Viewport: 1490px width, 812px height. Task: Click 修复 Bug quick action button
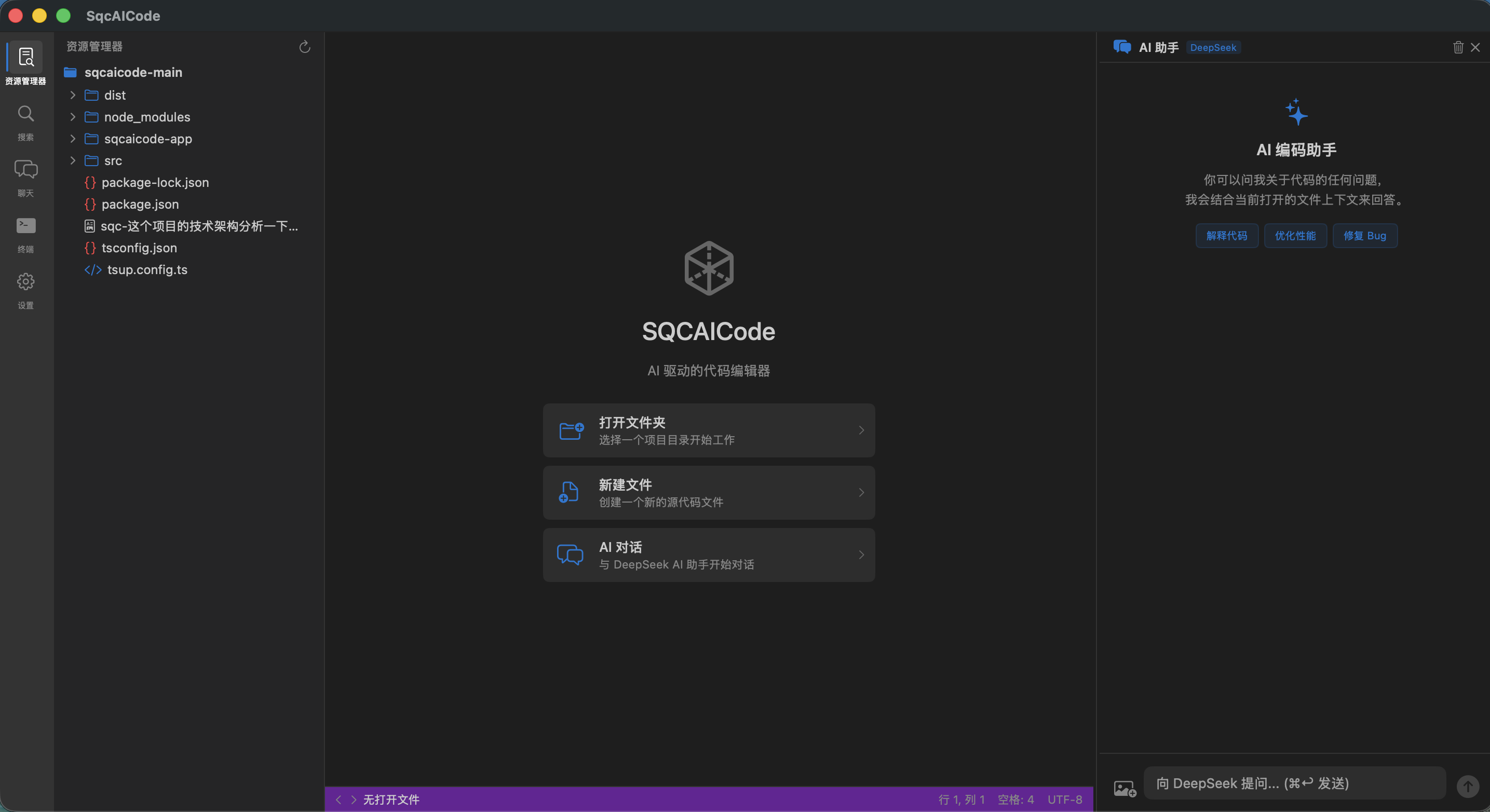(x=1365, y=236)
